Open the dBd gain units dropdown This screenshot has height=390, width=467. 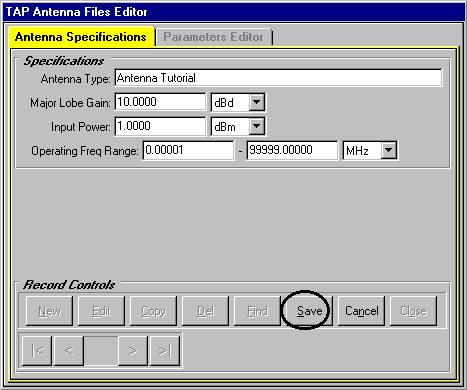tap(257, 102)
